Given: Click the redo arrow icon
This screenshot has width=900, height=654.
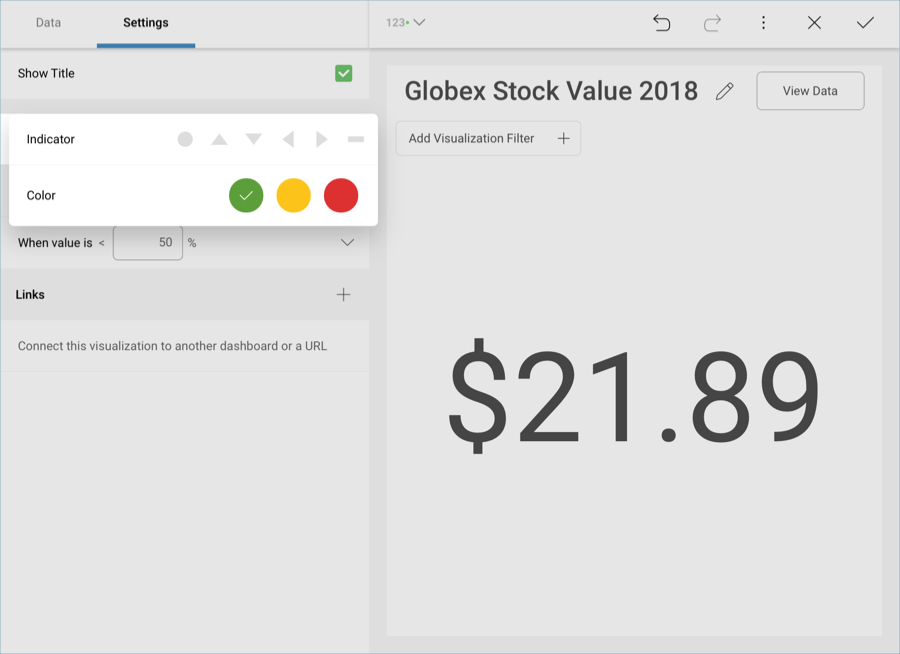Looking at the screenshot, I should click(712, 23).
